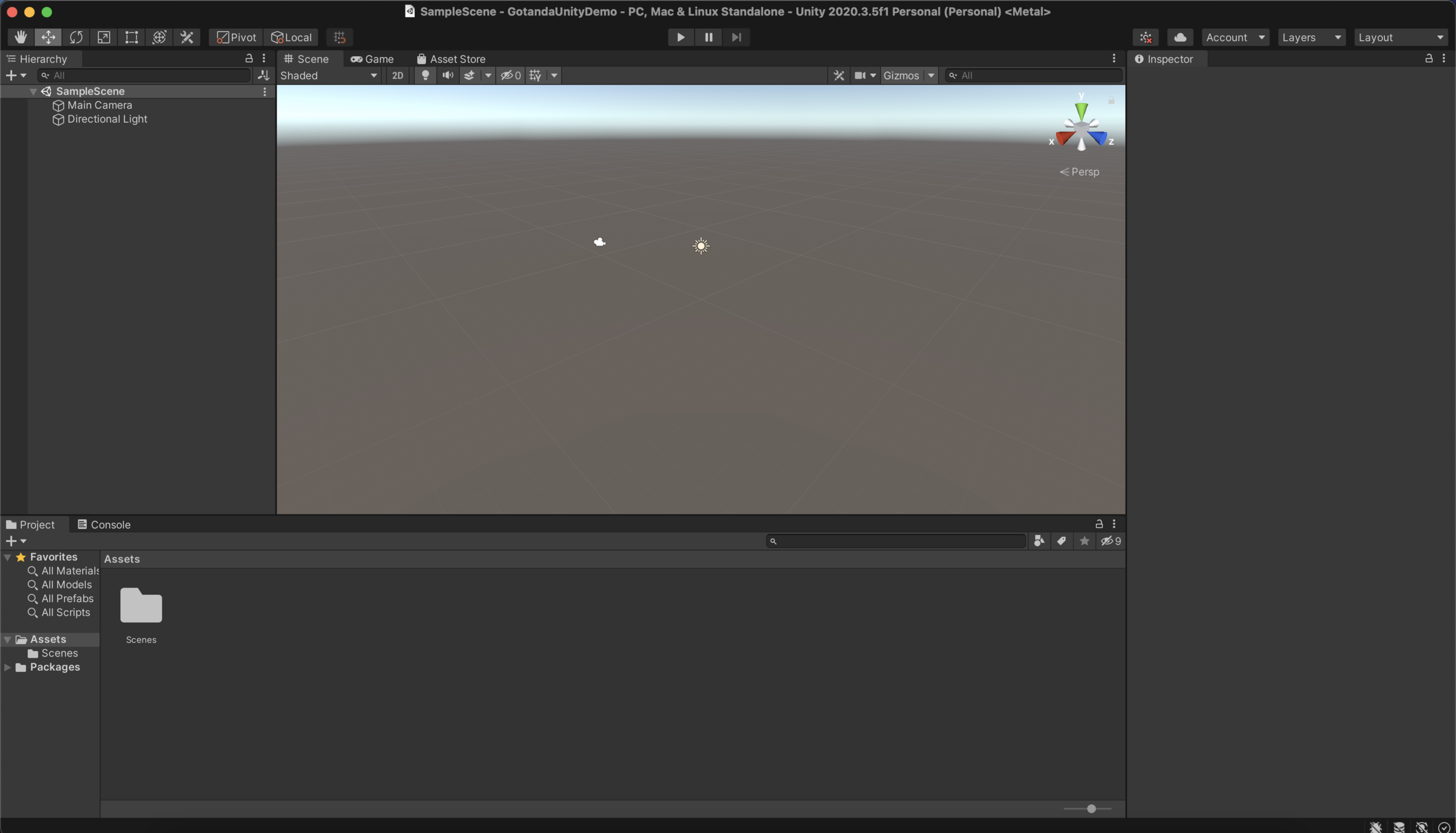Click the Step frame button

coord(736,37)
